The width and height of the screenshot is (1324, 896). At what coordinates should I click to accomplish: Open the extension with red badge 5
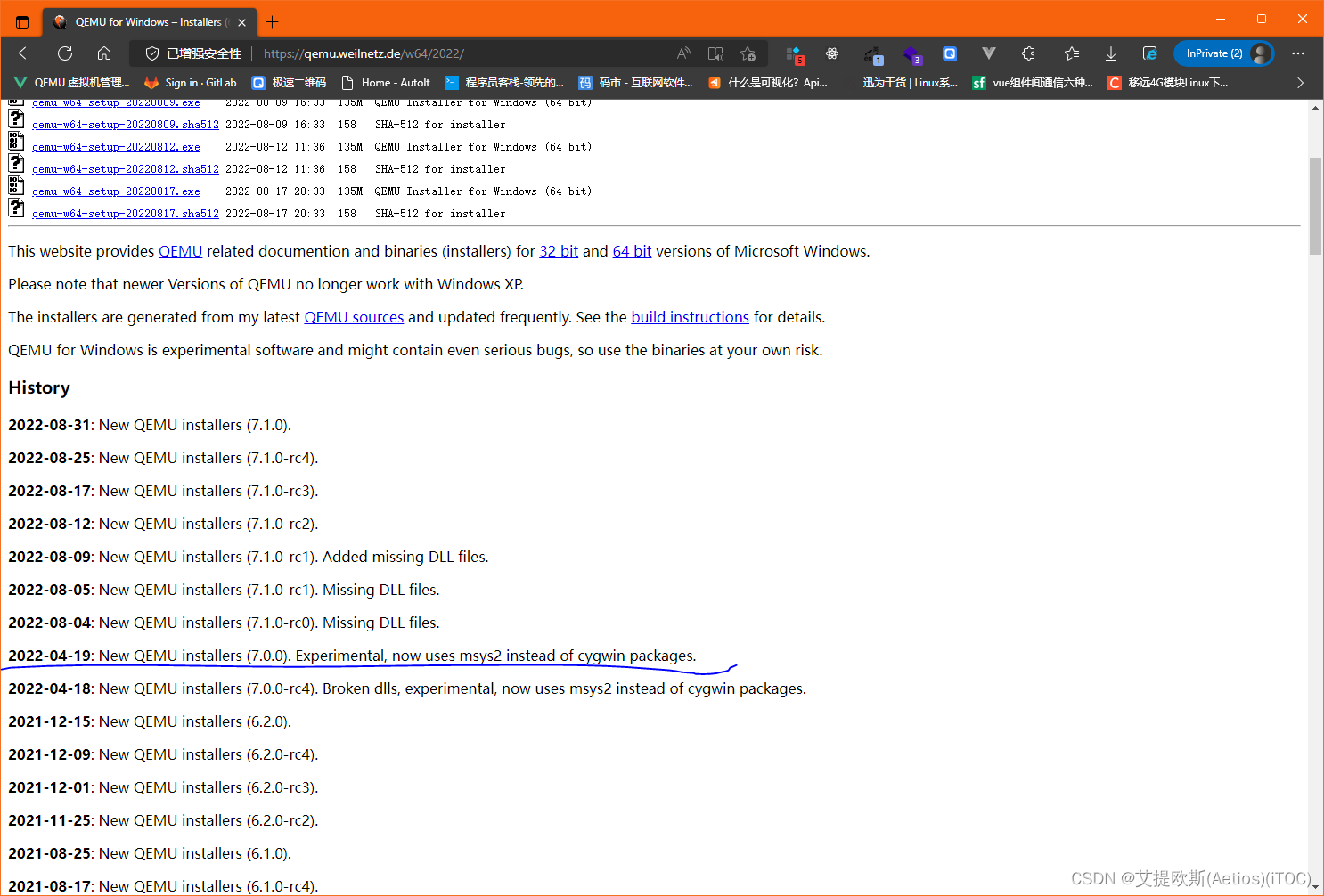[x=795, y=54]
